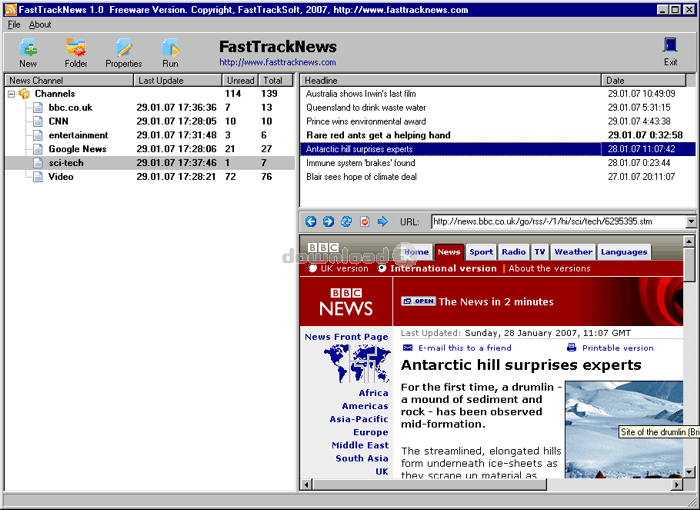Click the bbc.co.uk channel page icon
Screen dimensions: 700x510
pos(38,108)
